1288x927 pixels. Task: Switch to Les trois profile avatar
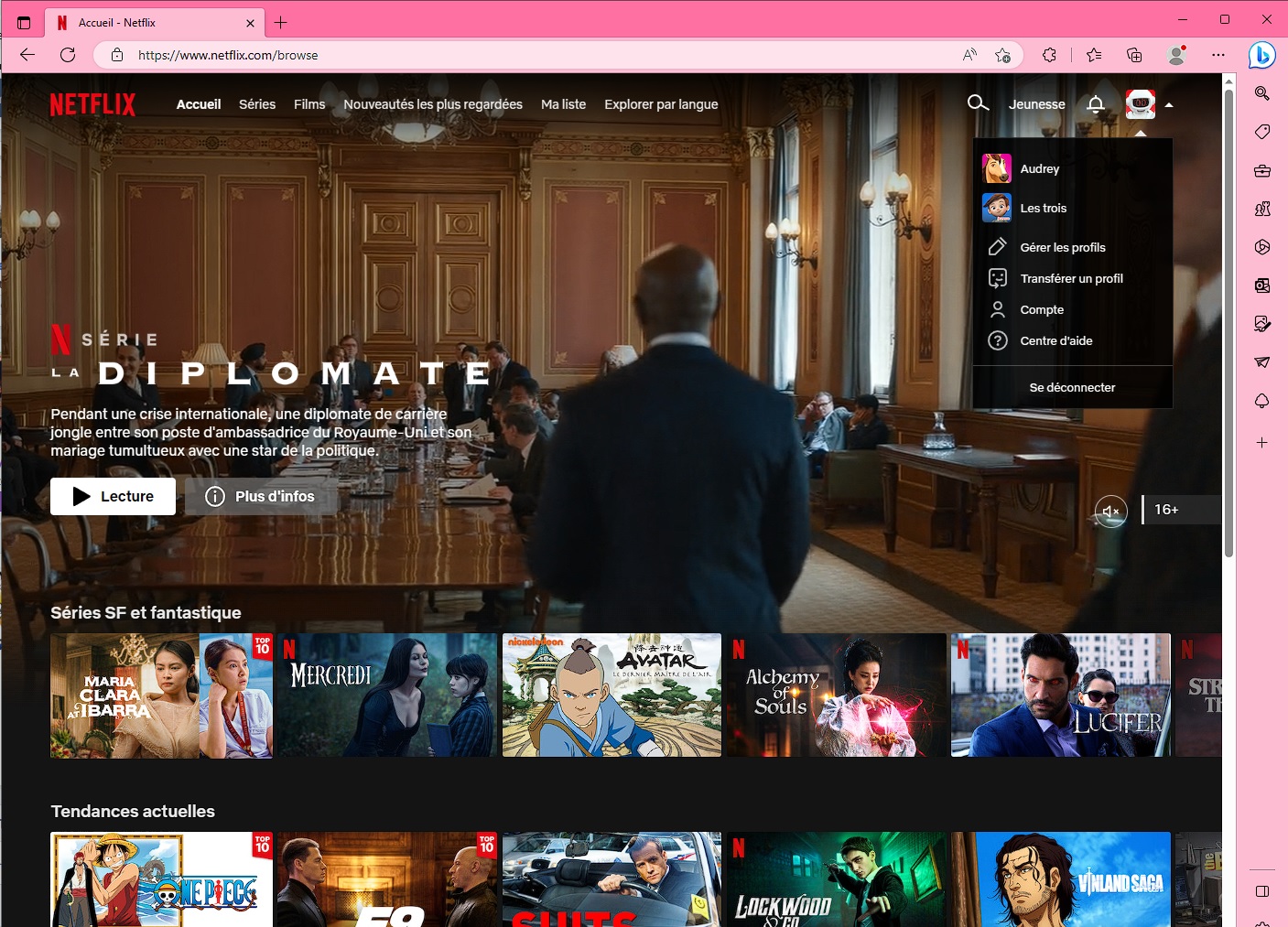pos(997,208)
